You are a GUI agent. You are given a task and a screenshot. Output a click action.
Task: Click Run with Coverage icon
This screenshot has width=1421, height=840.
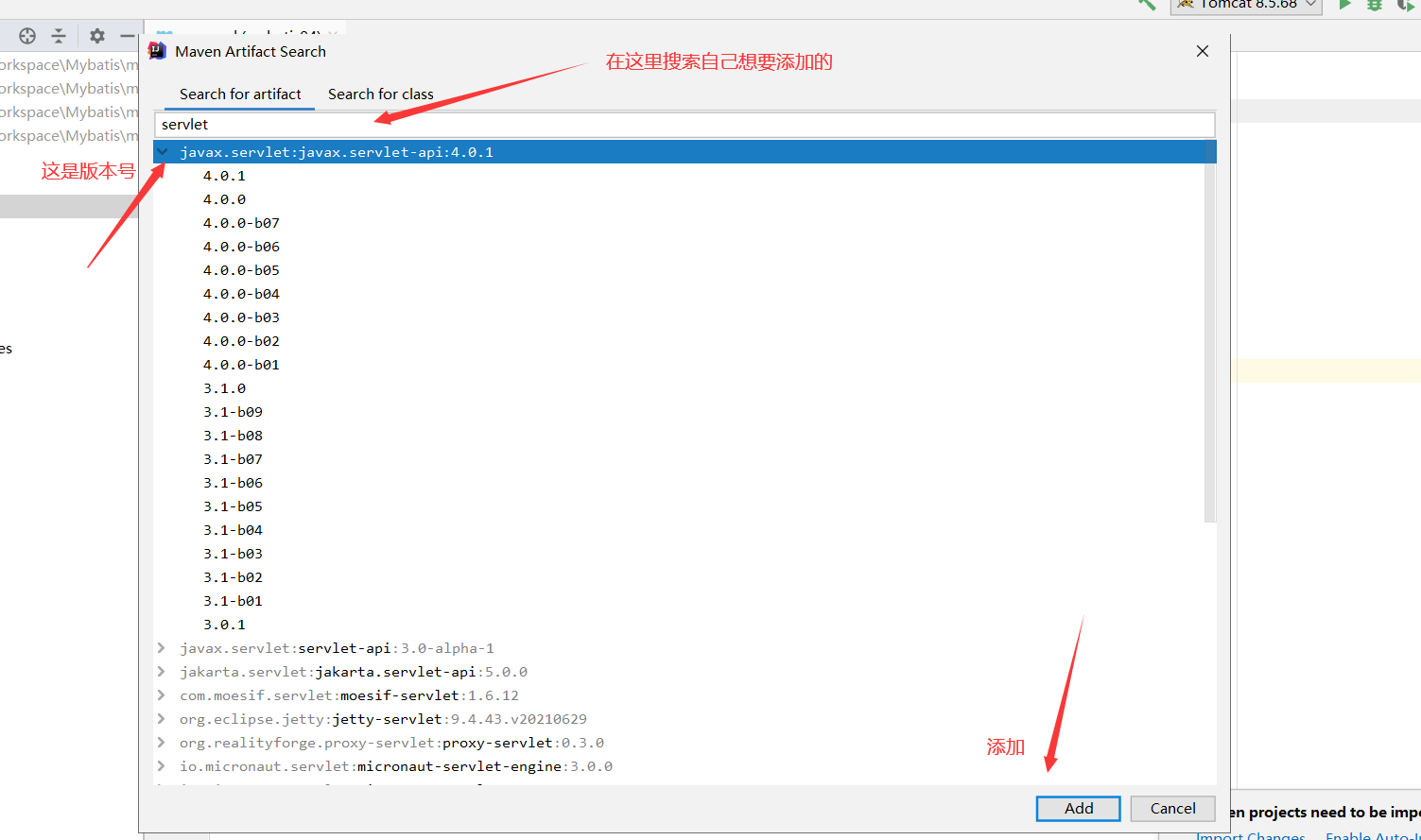(x=1406, y=5)
